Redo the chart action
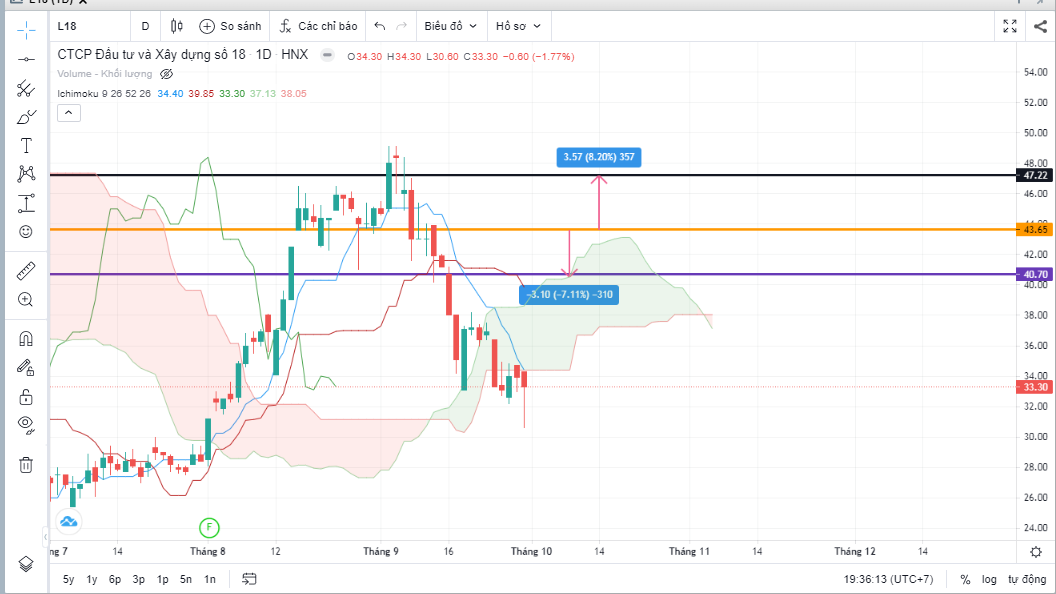Viewport: 1056px width, 594px height. 401,26
